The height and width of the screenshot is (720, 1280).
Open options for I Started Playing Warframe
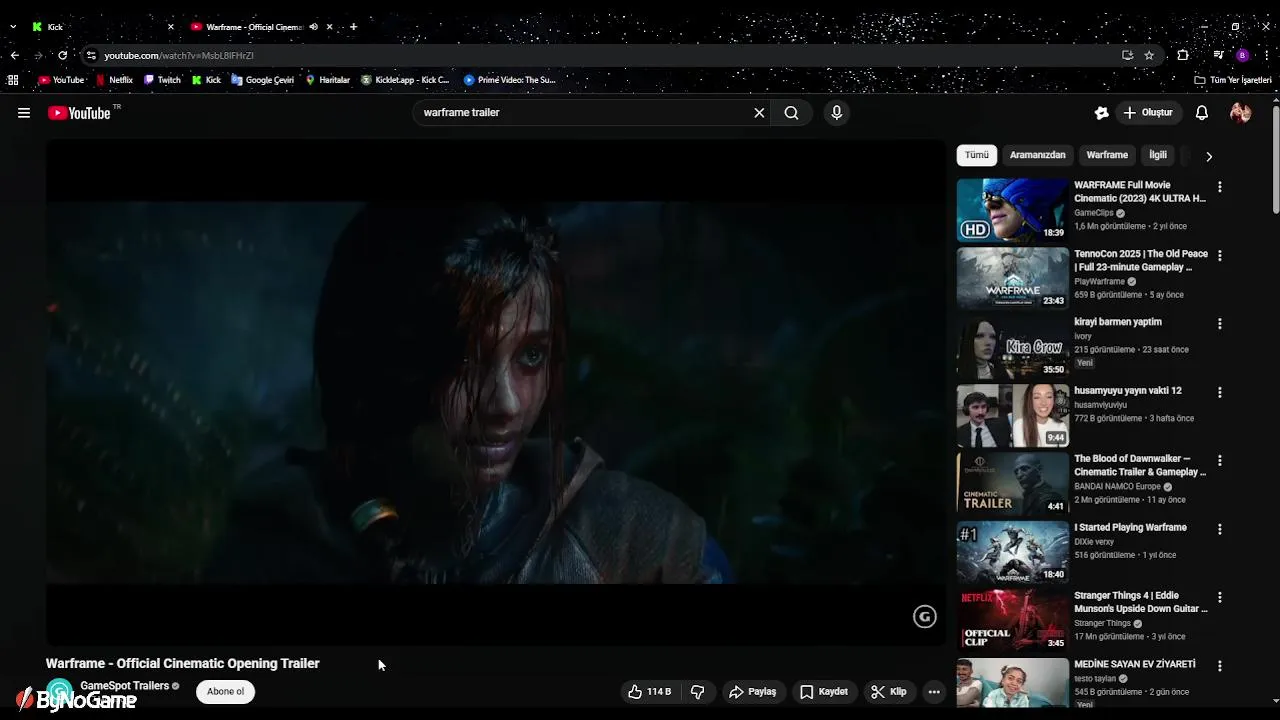click(x=1219, y=529)
